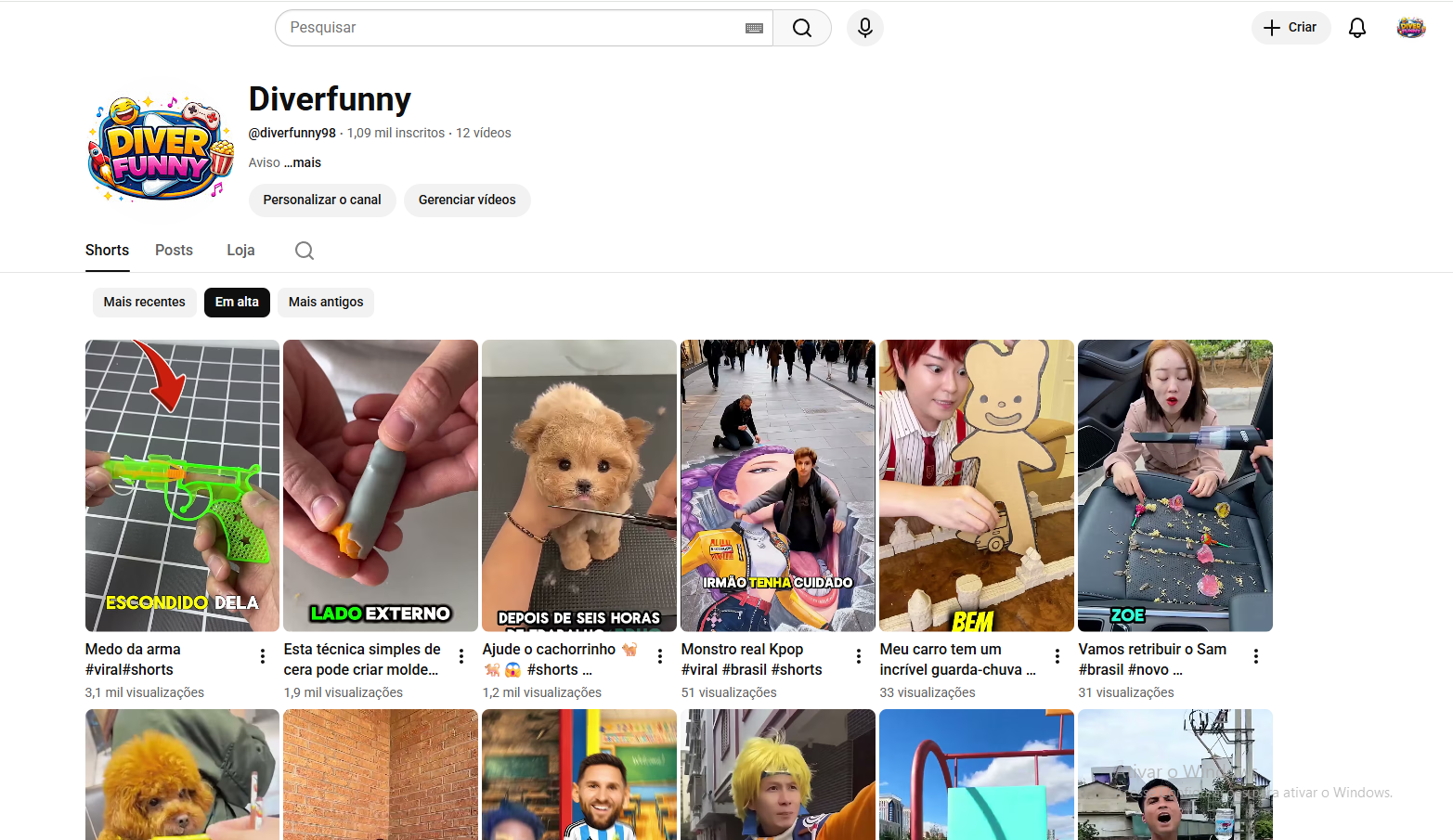Open the brick wall short thumbnail
This screenshot has width=1453, height=840.
pos(381,775)
